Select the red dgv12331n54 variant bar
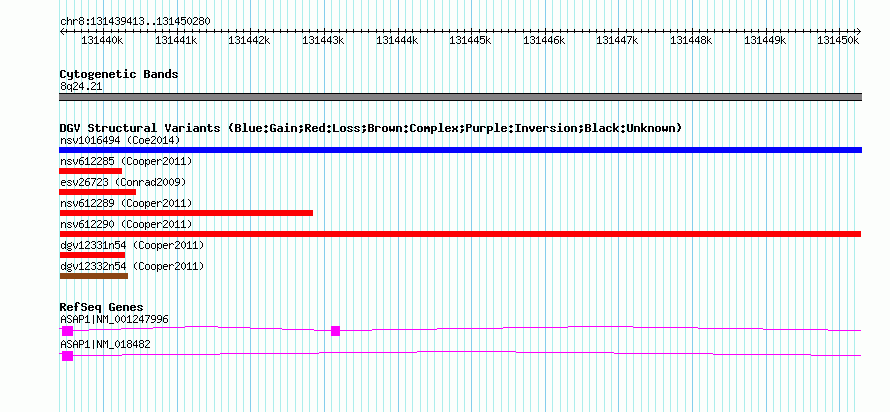890x412 pixels. (x=92, y=255)
